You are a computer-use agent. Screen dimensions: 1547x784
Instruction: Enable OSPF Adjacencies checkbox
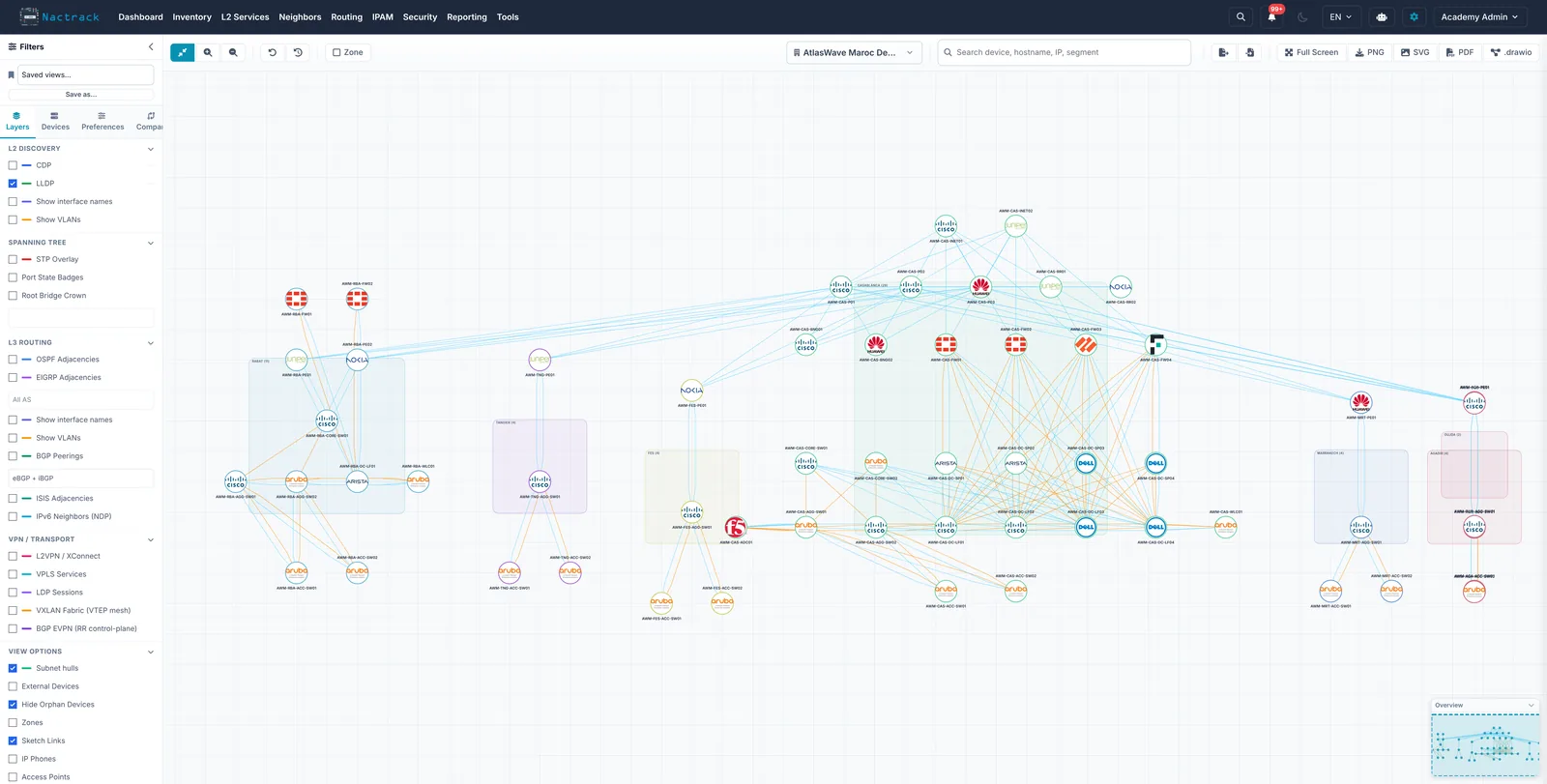pos(13,360)
